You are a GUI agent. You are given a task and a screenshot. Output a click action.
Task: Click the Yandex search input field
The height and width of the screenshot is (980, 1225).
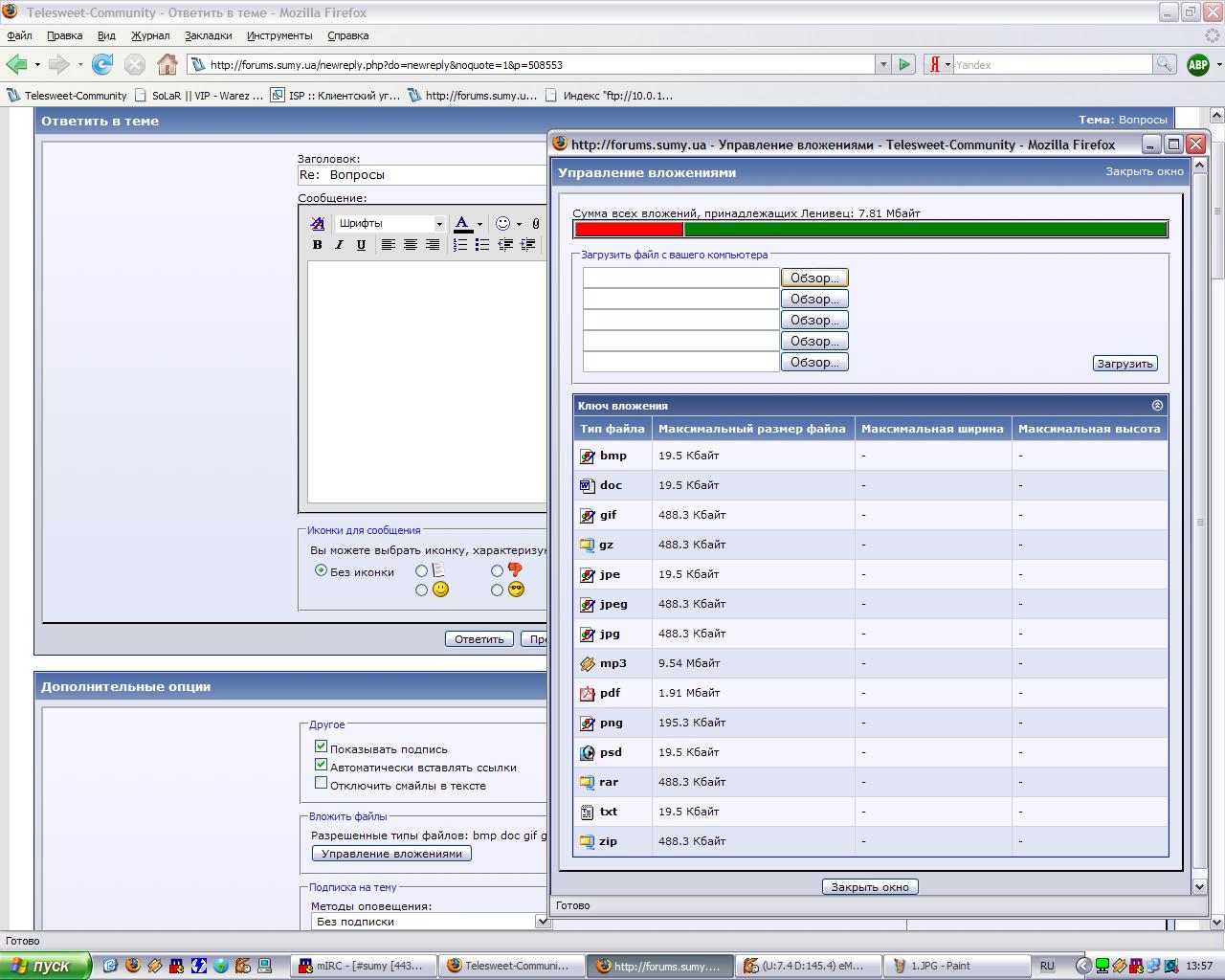point(1051,64)
